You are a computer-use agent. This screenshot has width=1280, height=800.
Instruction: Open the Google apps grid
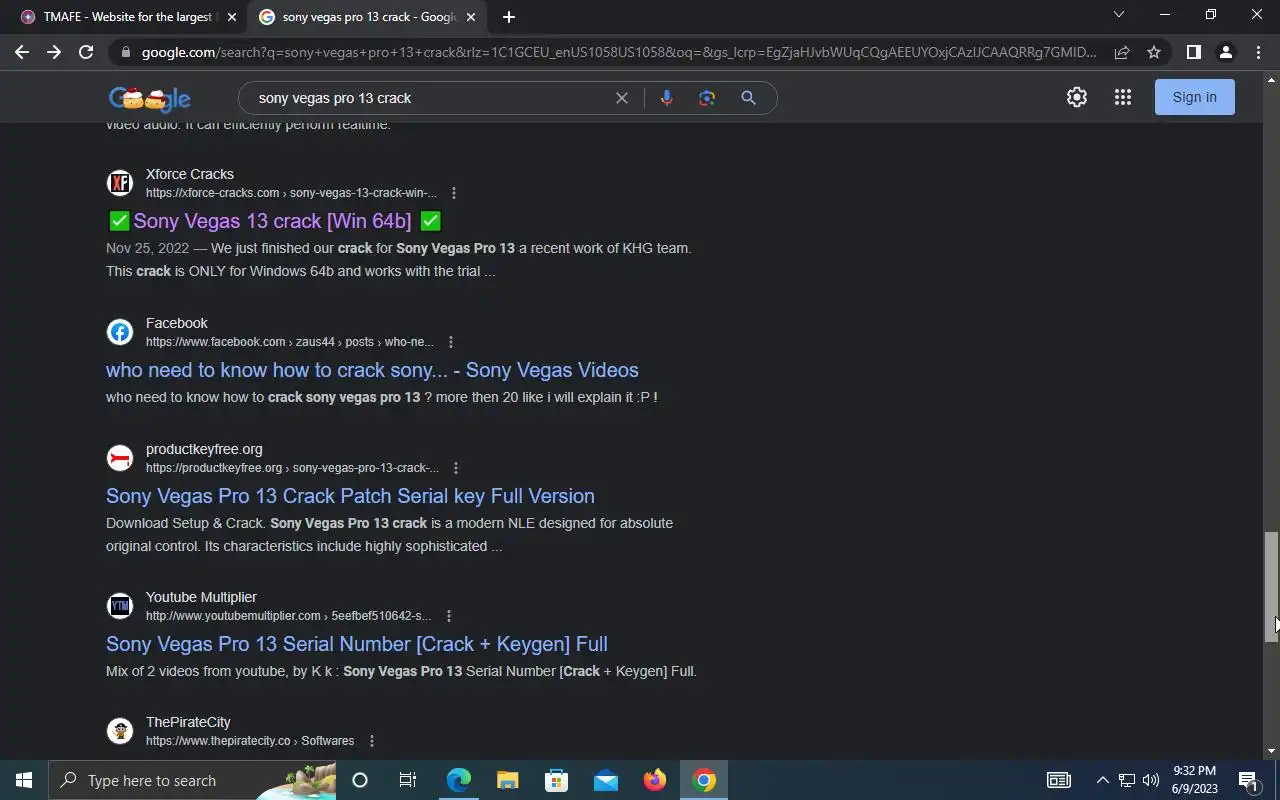pyautogui.click(x=1123, y=97)
